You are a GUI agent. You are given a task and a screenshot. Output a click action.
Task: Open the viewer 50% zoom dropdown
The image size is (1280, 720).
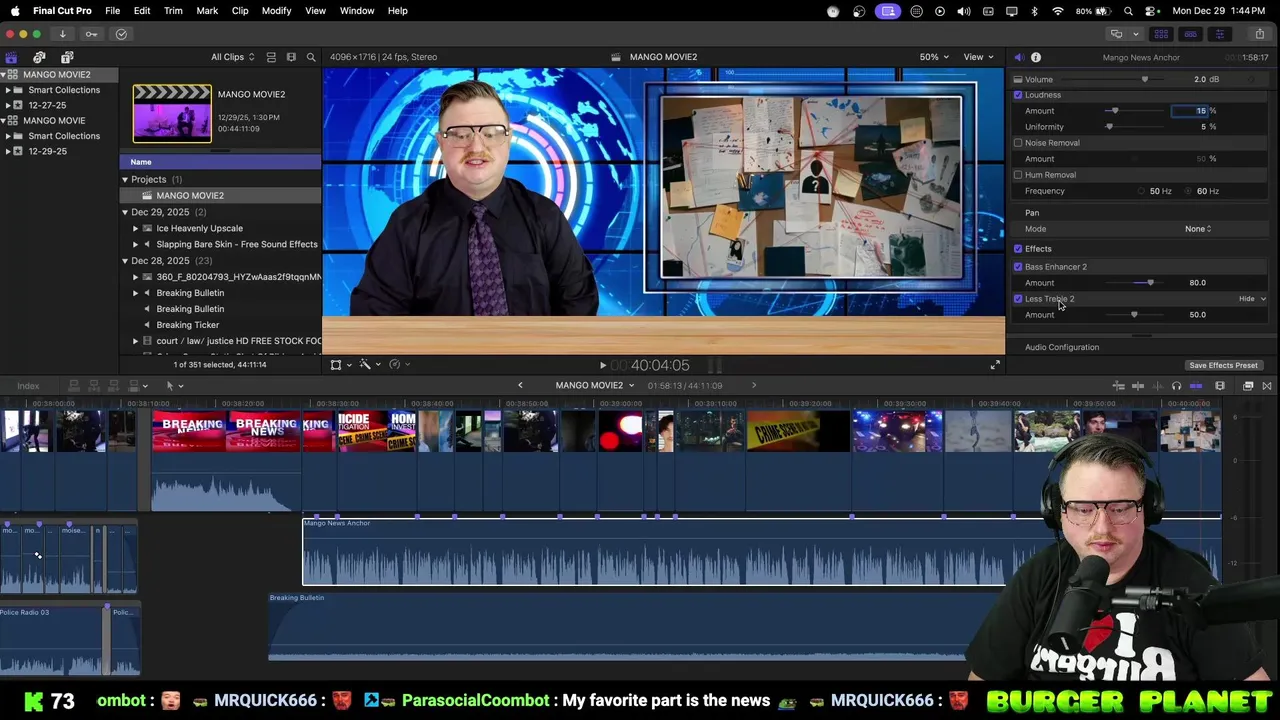point(934,57)
